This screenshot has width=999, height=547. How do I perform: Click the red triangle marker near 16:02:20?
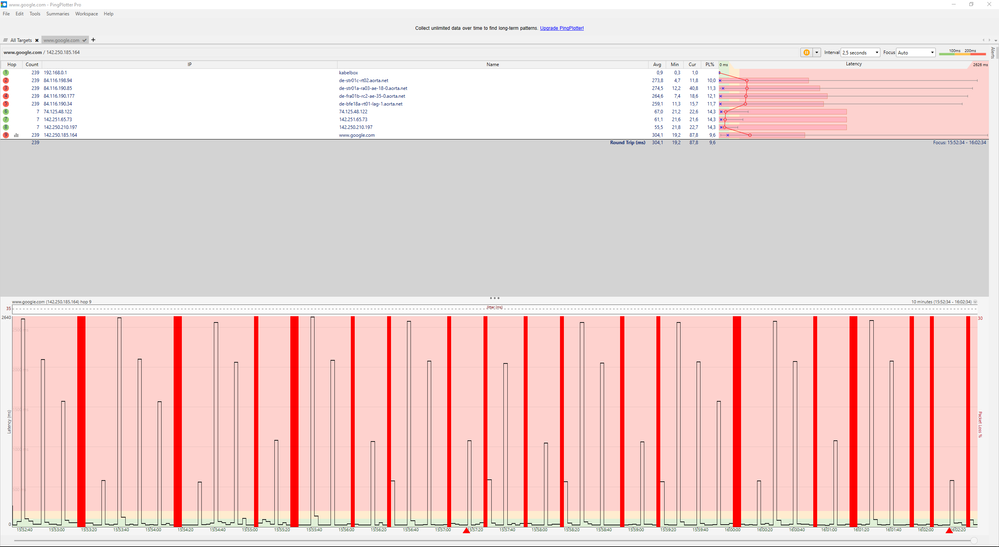click(x=949, y=530)
